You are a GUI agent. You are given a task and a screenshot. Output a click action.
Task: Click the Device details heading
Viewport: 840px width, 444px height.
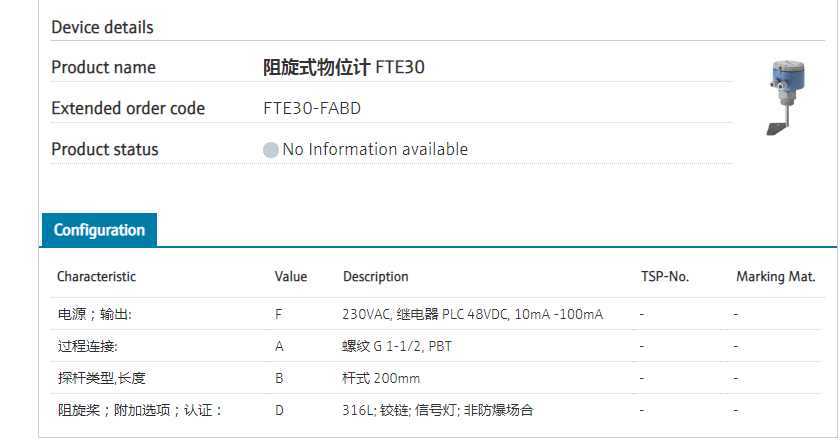coord(102,27)
